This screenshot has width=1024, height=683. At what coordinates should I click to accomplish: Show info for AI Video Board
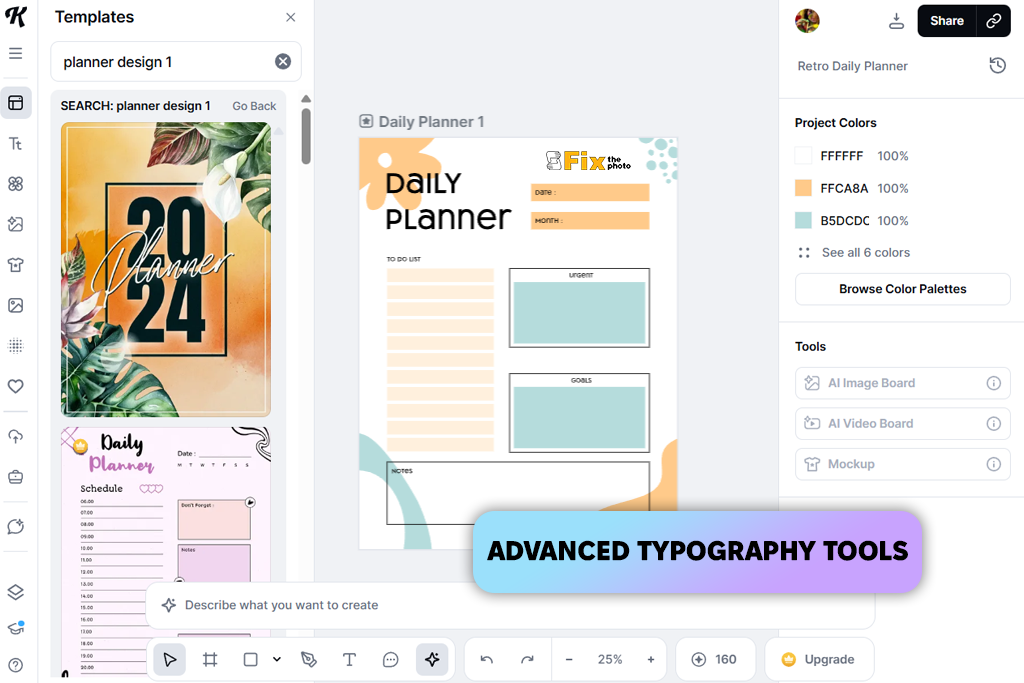coord(993,424)
